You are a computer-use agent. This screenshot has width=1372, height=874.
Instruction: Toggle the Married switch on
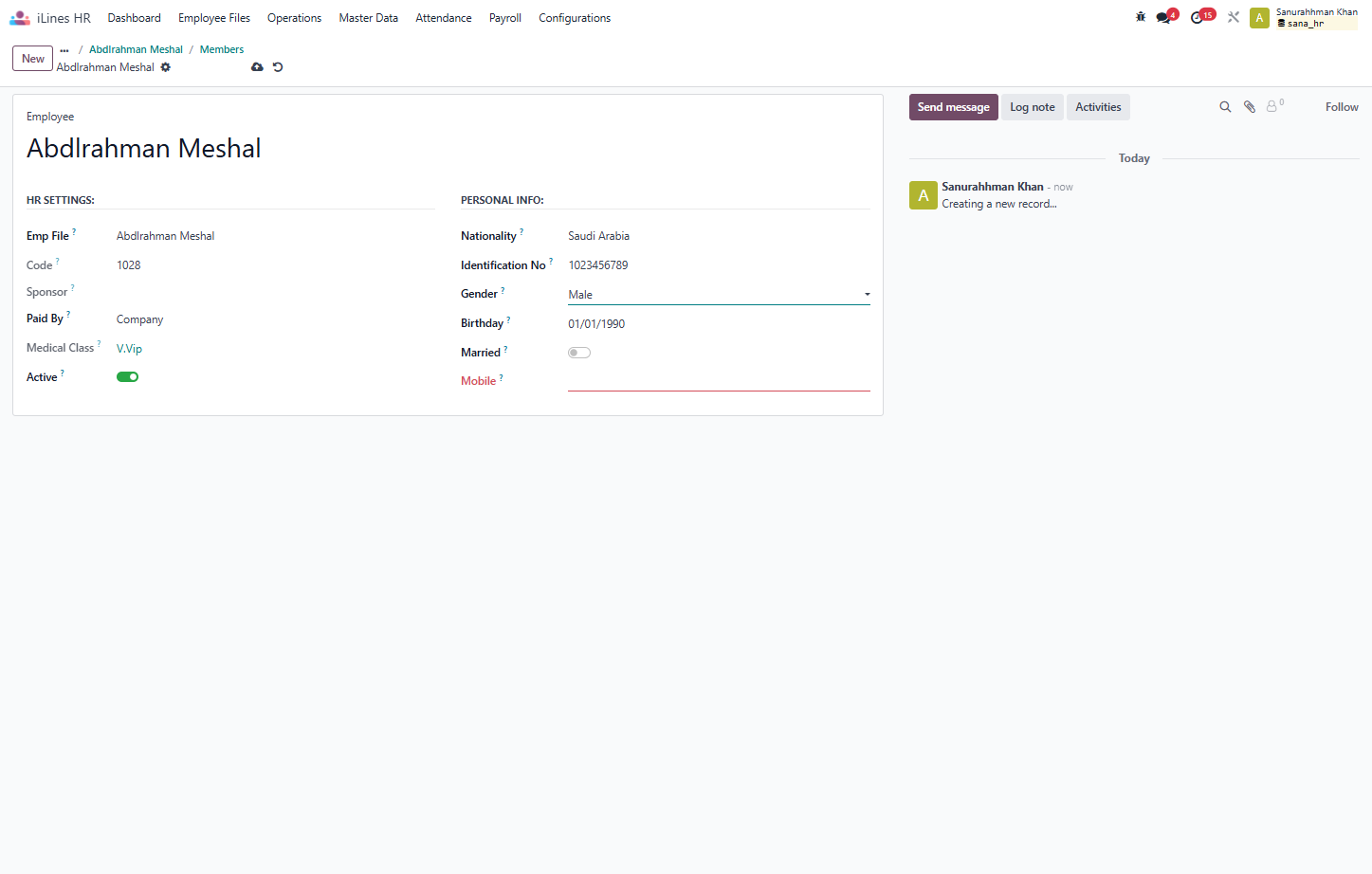click(579, 353)
